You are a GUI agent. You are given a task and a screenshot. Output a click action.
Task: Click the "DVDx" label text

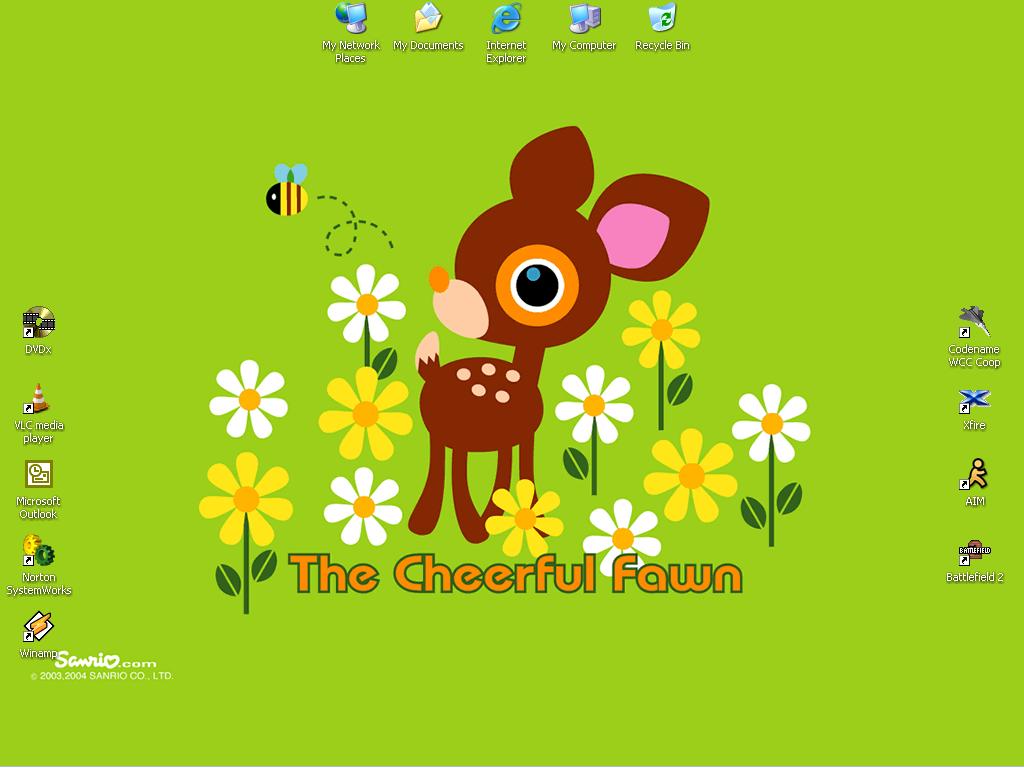click(39, 349)
